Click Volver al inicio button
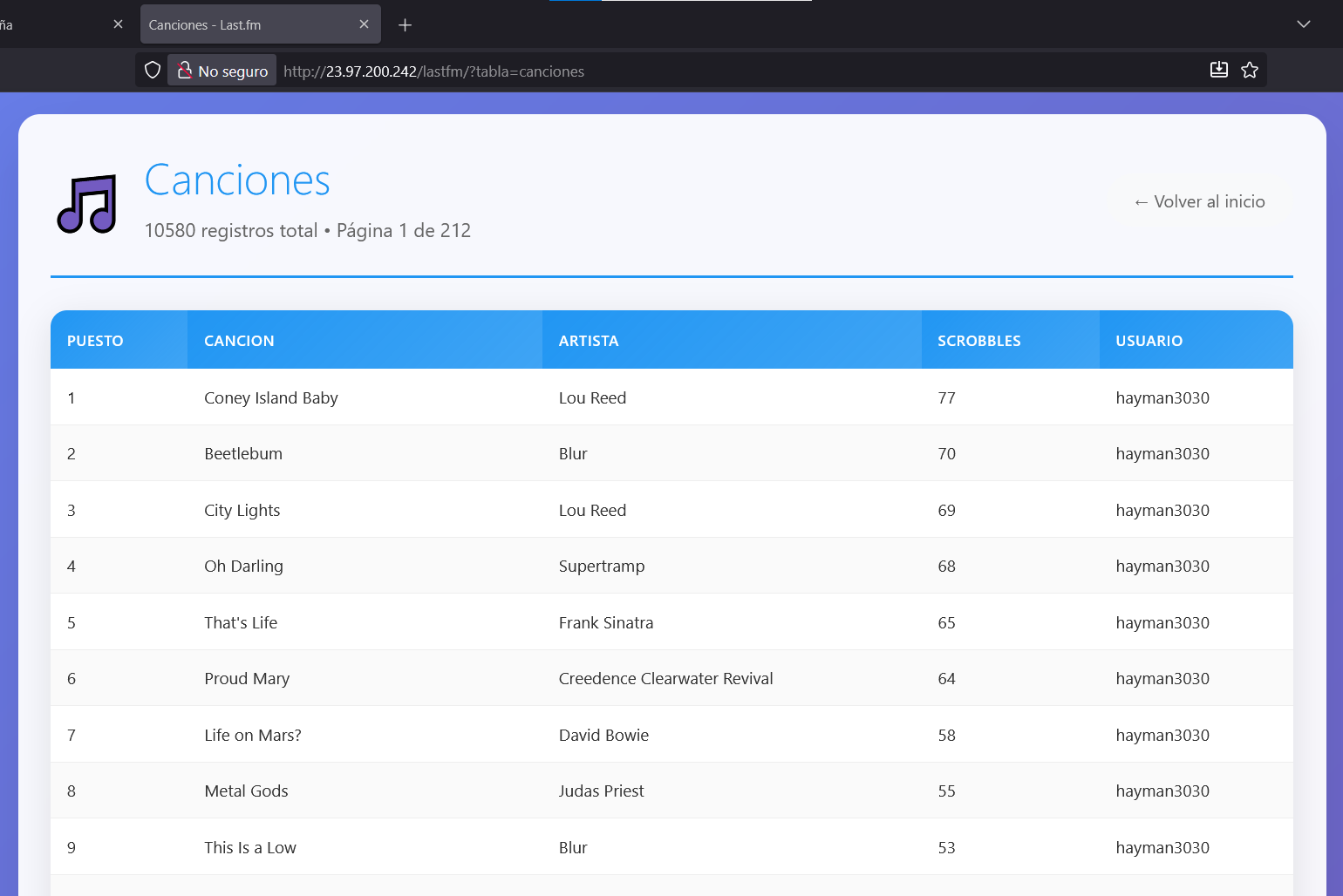The height and width of the screenshot is (896, 1343). tap(1199, 201)
